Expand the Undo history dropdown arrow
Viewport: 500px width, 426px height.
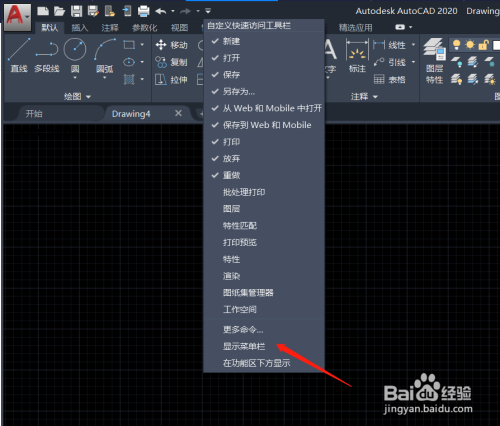pyautogui.click(x=173, y=11)
